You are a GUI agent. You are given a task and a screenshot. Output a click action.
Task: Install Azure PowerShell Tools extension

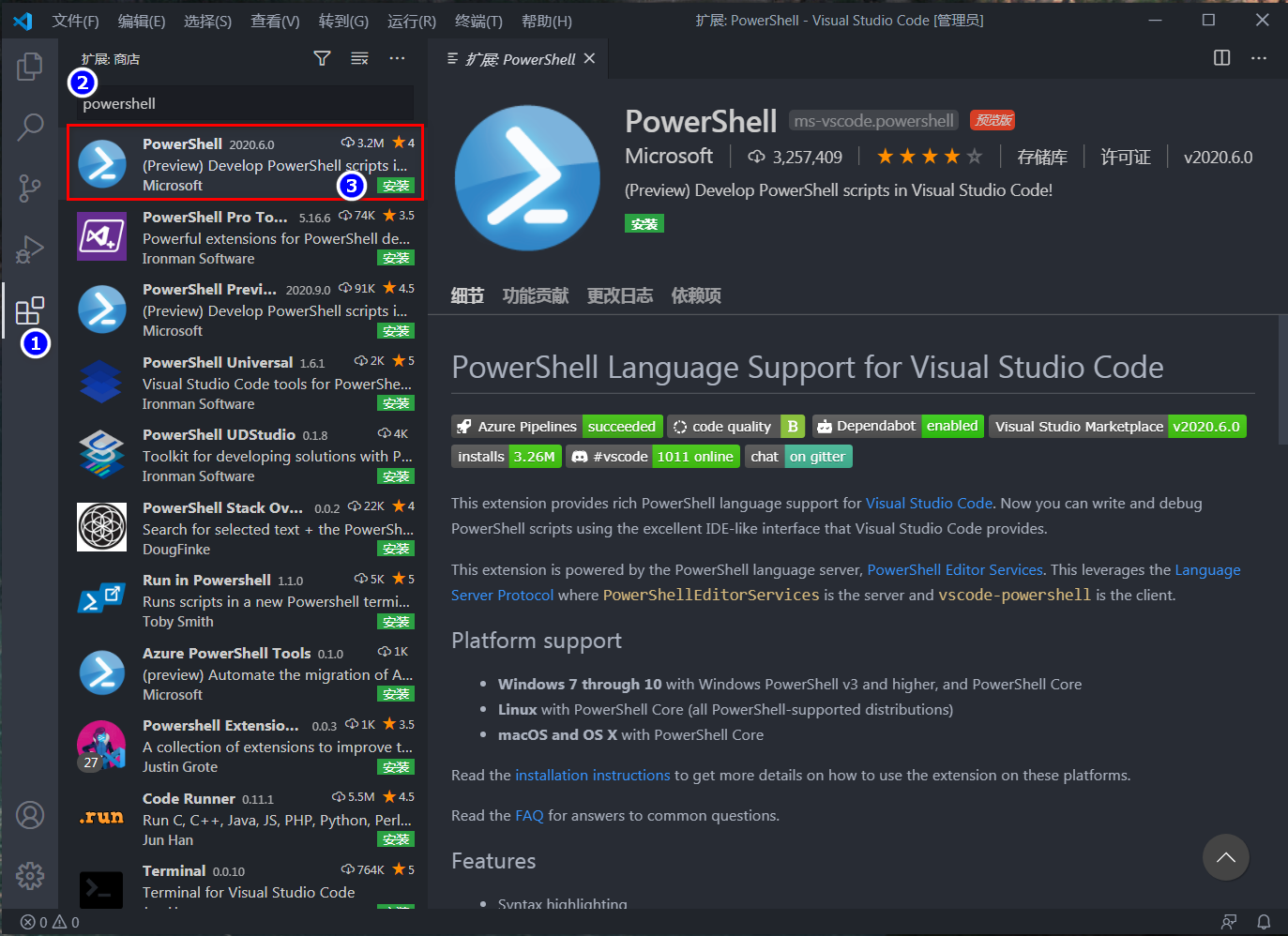tap(396, 694)
